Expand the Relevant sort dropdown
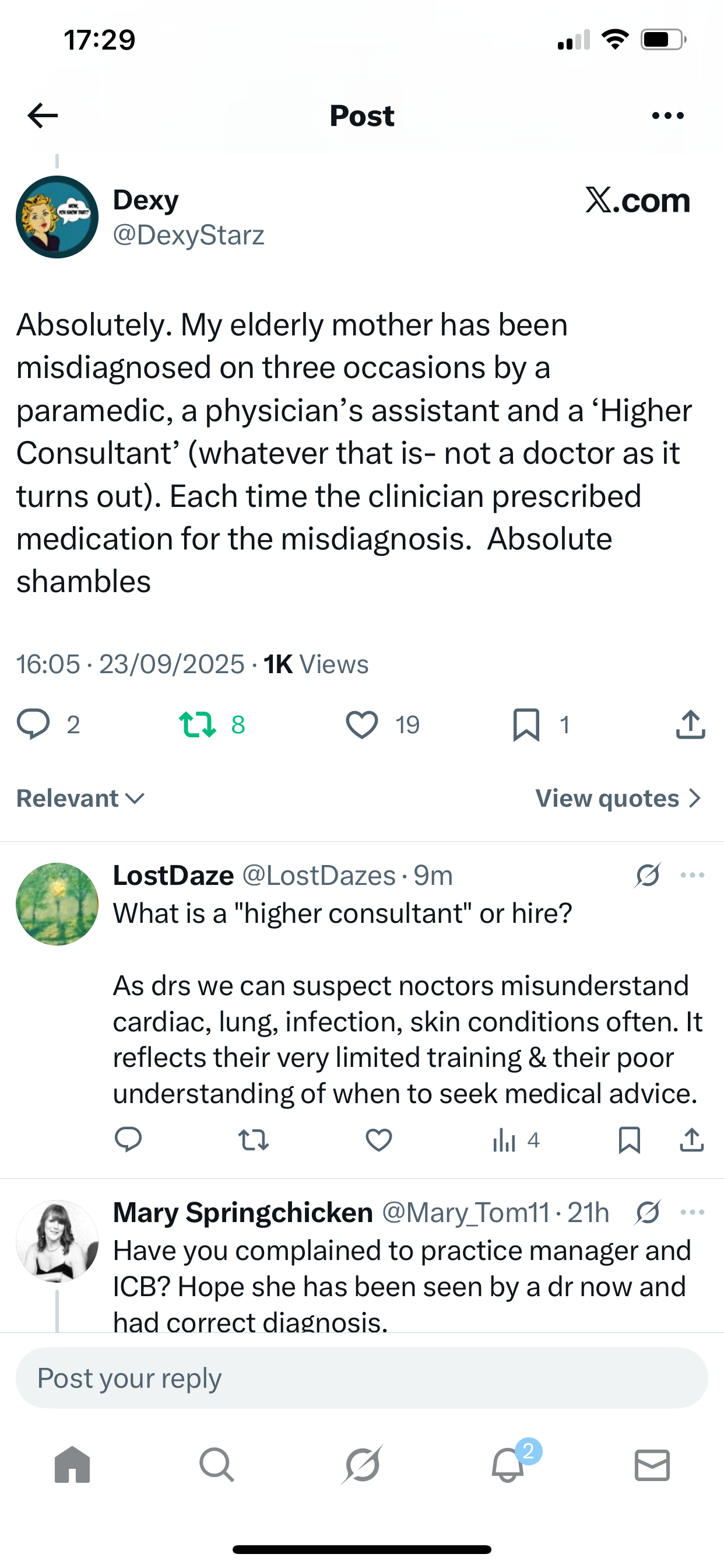Screen dimensions: 724x1568 click(x=80, y=798)
